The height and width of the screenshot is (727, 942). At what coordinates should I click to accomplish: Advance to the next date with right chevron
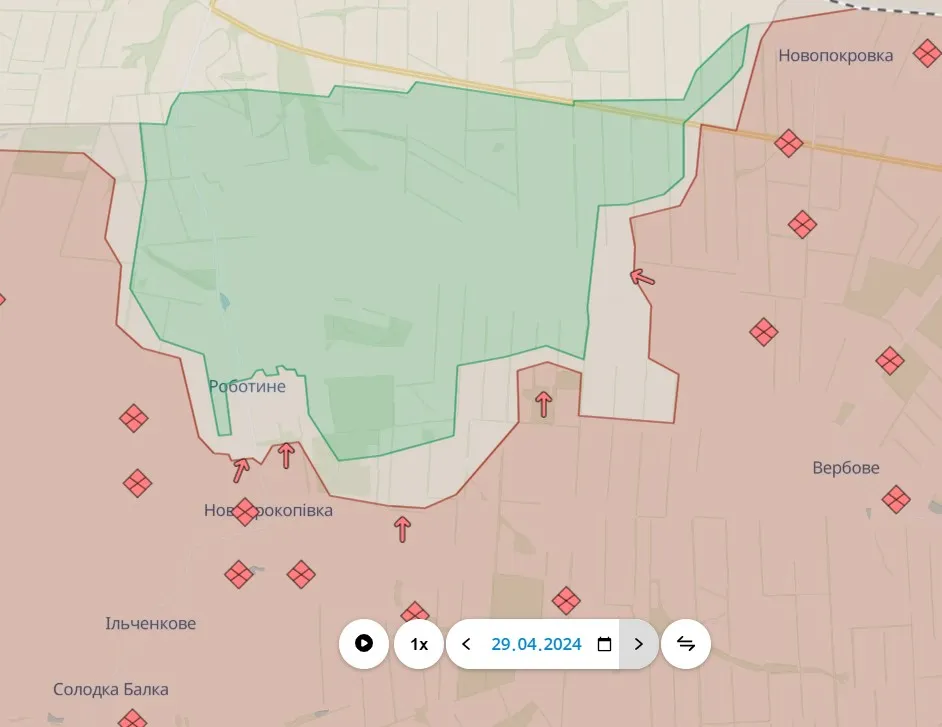[639, 644]
